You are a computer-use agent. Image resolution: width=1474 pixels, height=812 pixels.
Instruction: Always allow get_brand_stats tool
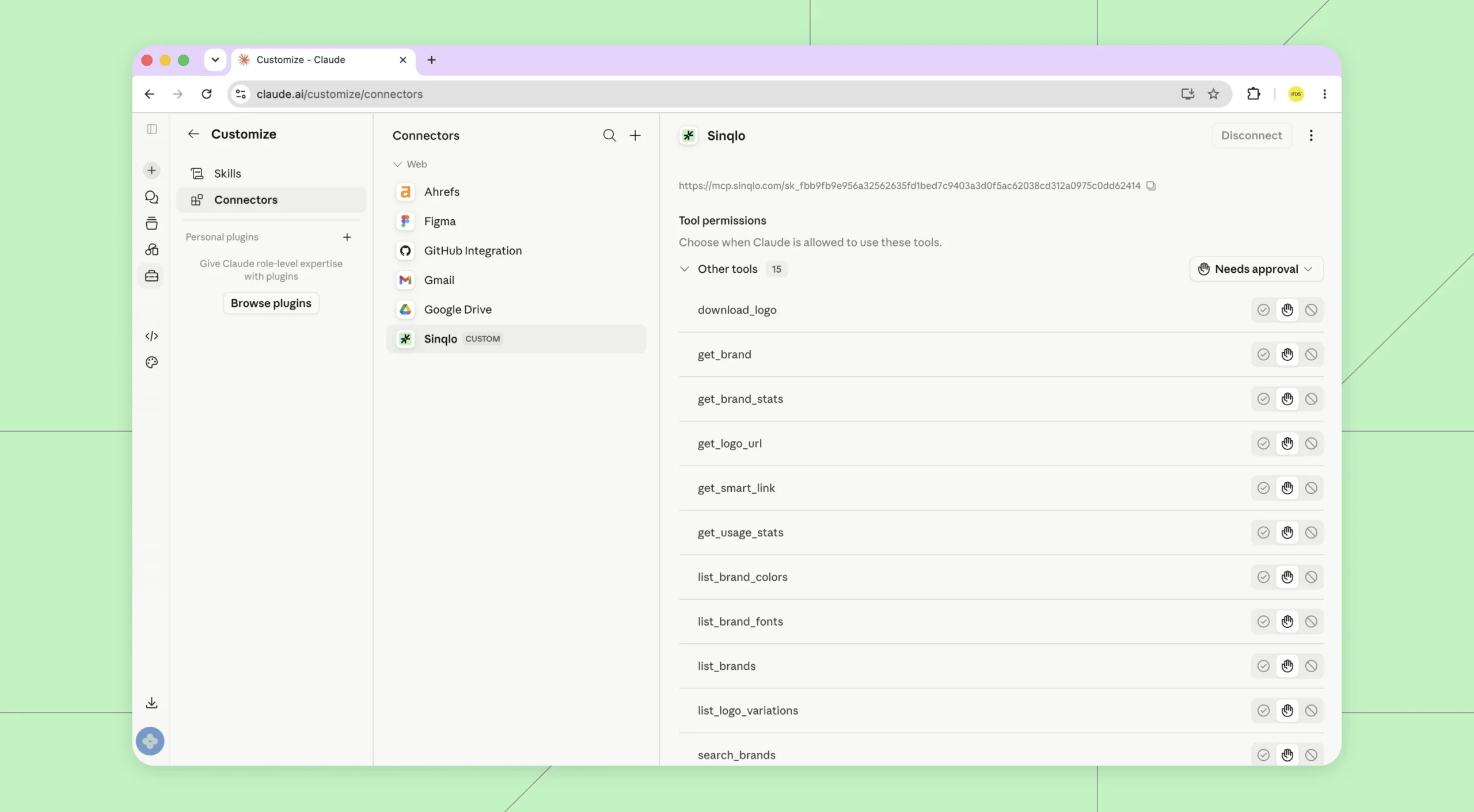pyautogui.click(x=1263, y=399)
